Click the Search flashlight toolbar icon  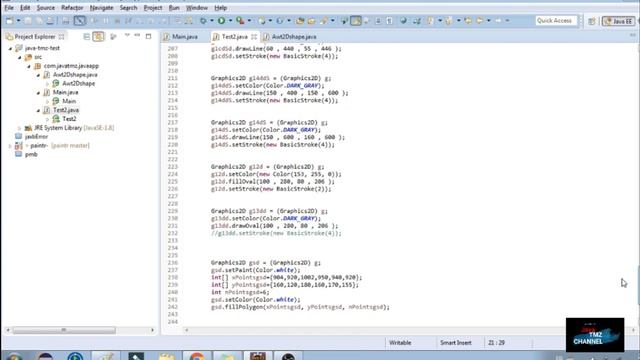point(324,20)
